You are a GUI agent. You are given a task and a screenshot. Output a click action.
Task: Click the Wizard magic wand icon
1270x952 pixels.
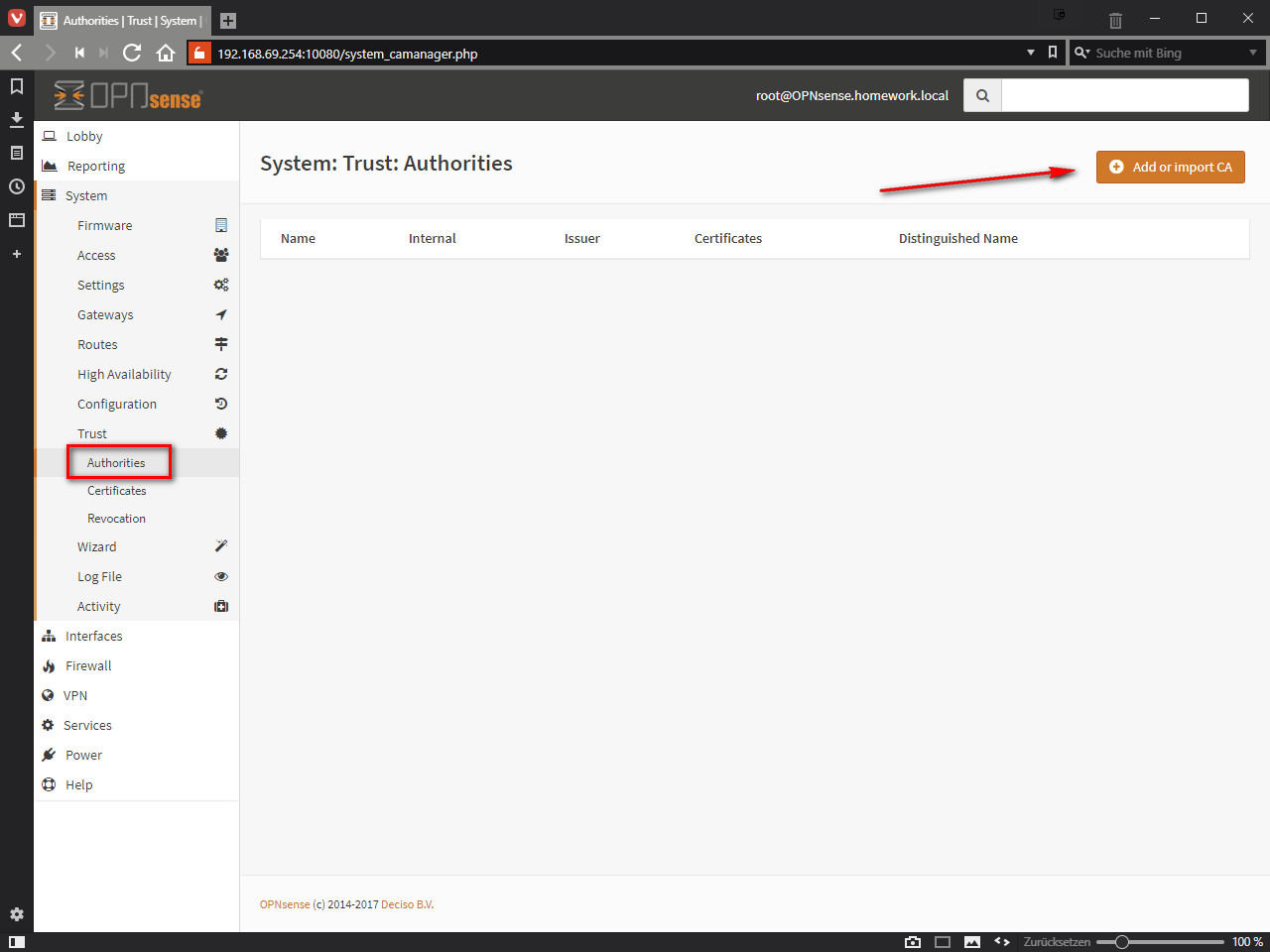(221, 546)
